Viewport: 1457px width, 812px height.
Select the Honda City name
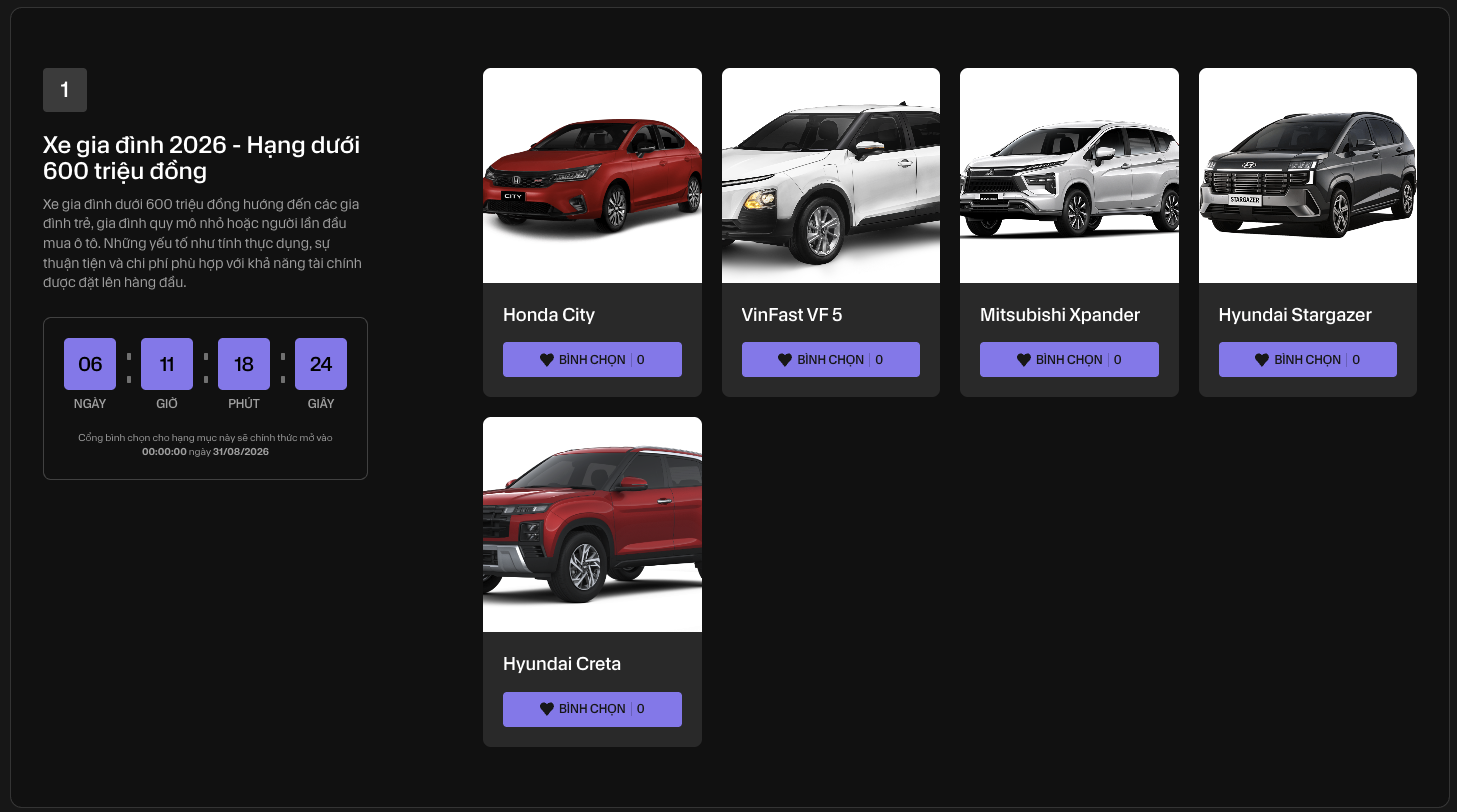tap(549, 315)
